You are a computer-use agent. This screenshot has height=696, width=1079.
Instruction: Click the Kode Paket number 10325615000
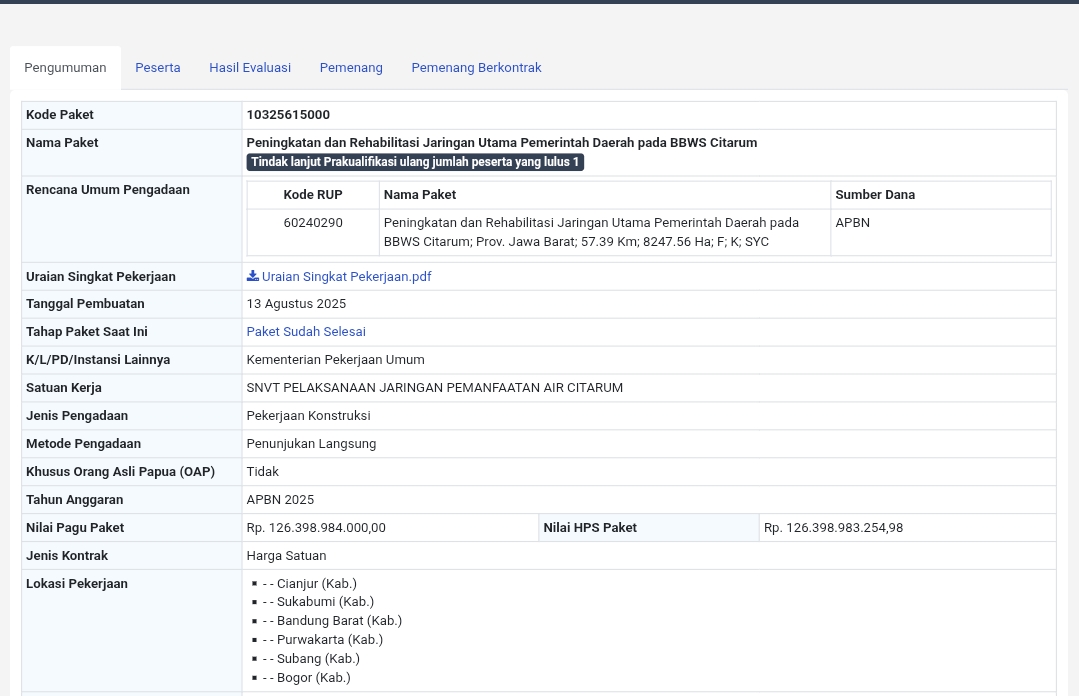[x=287, y=115]
